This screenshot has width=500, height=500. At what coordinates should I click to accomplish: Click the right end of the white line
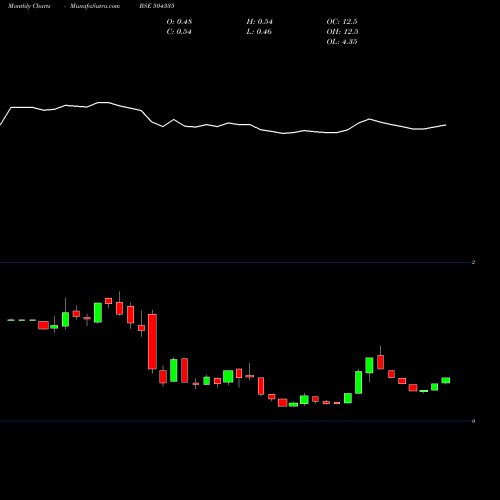coord(446,125)
